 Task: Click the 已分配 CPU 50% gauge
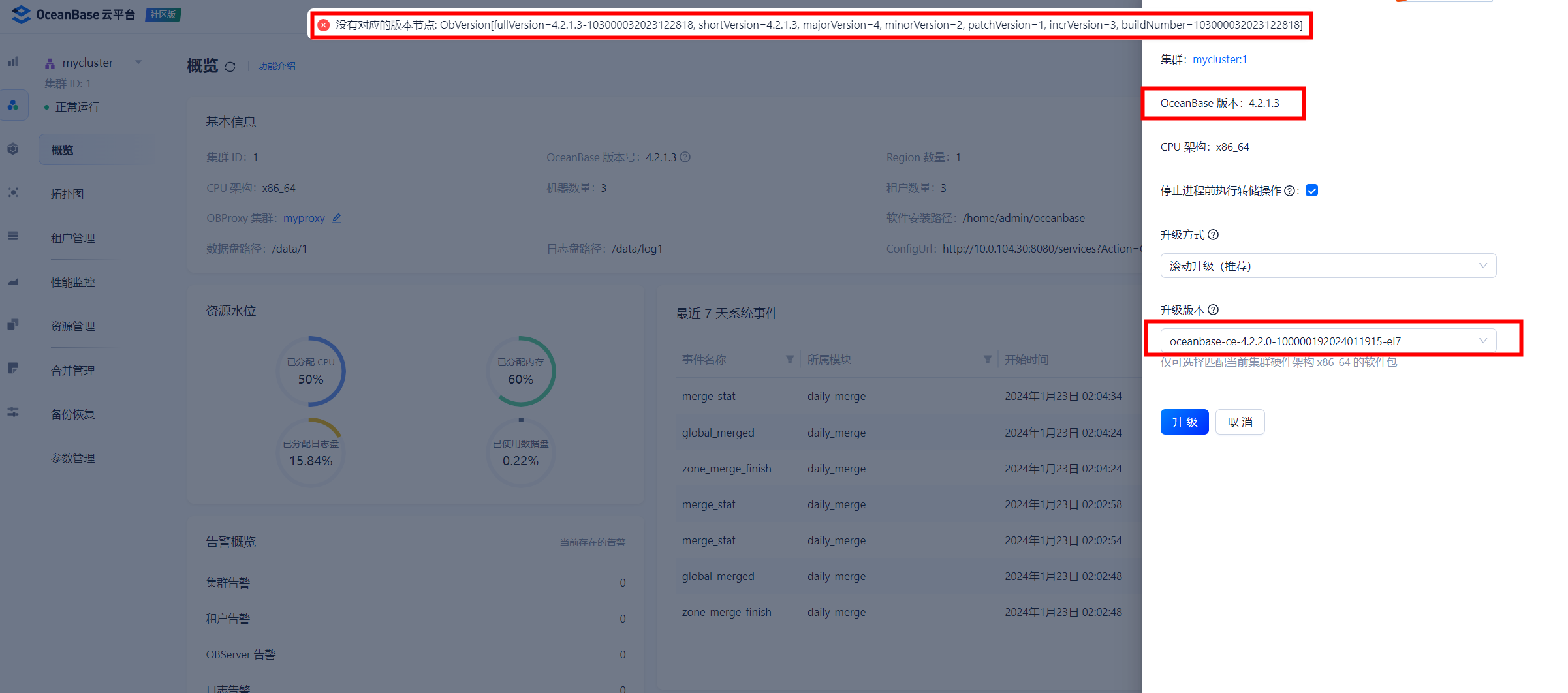click(x=311, y=371)
